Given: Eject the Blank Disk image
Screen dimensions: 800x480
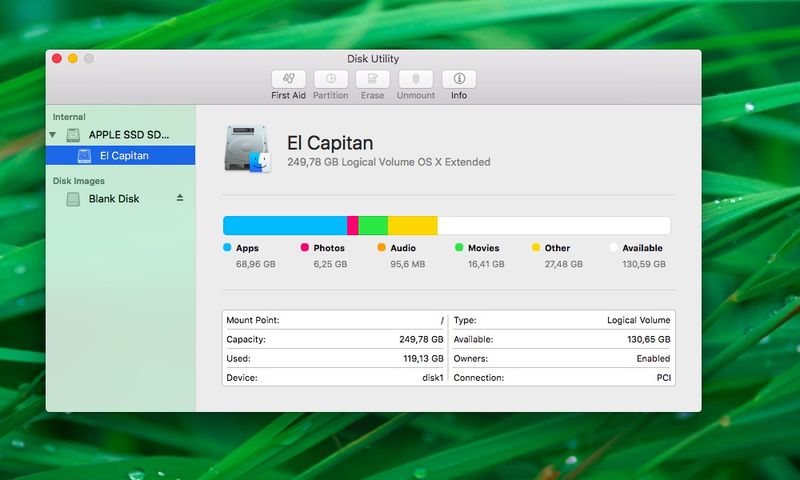Looking at the screenshot, I should click(180, 198).
